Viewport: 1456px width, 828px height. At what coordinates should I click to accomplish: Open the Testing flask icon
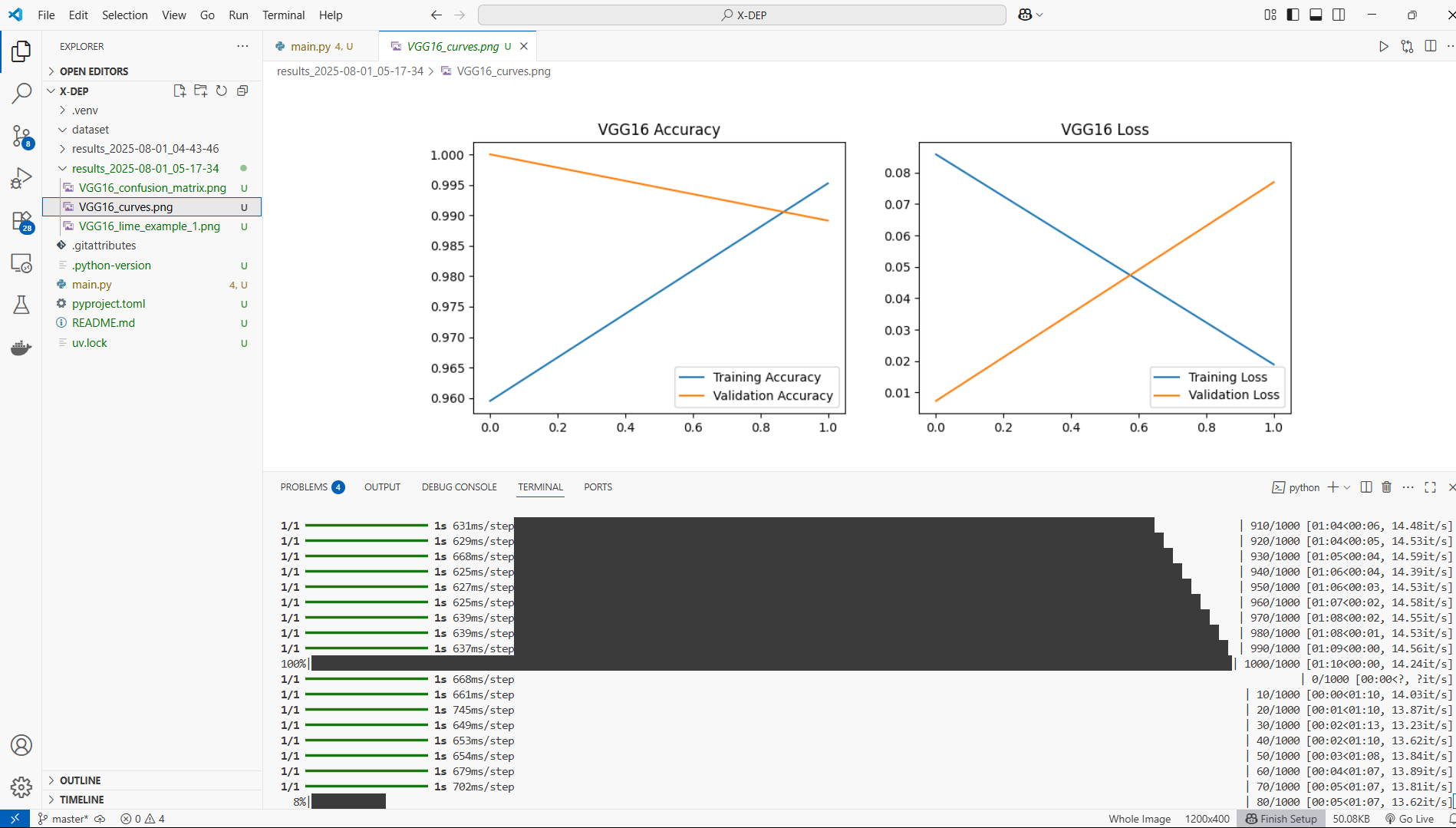point(21,305)
